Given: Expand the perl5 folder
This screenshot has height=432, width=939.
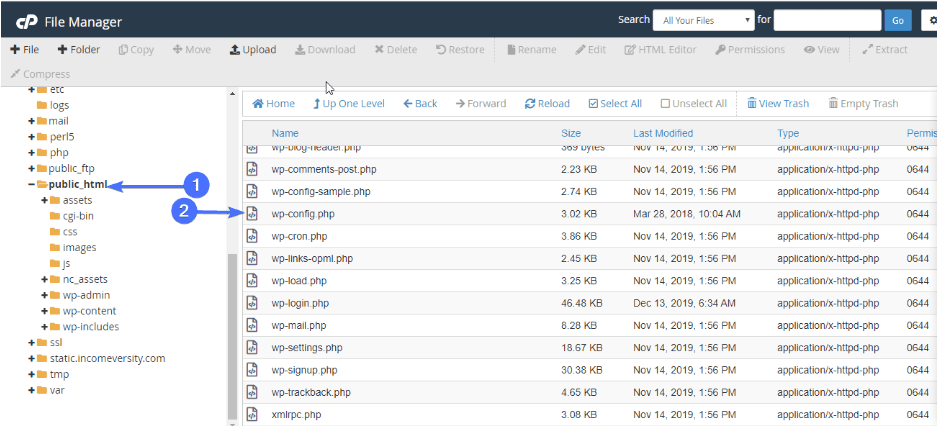Looking at the screenshot, I should point(31,137).
